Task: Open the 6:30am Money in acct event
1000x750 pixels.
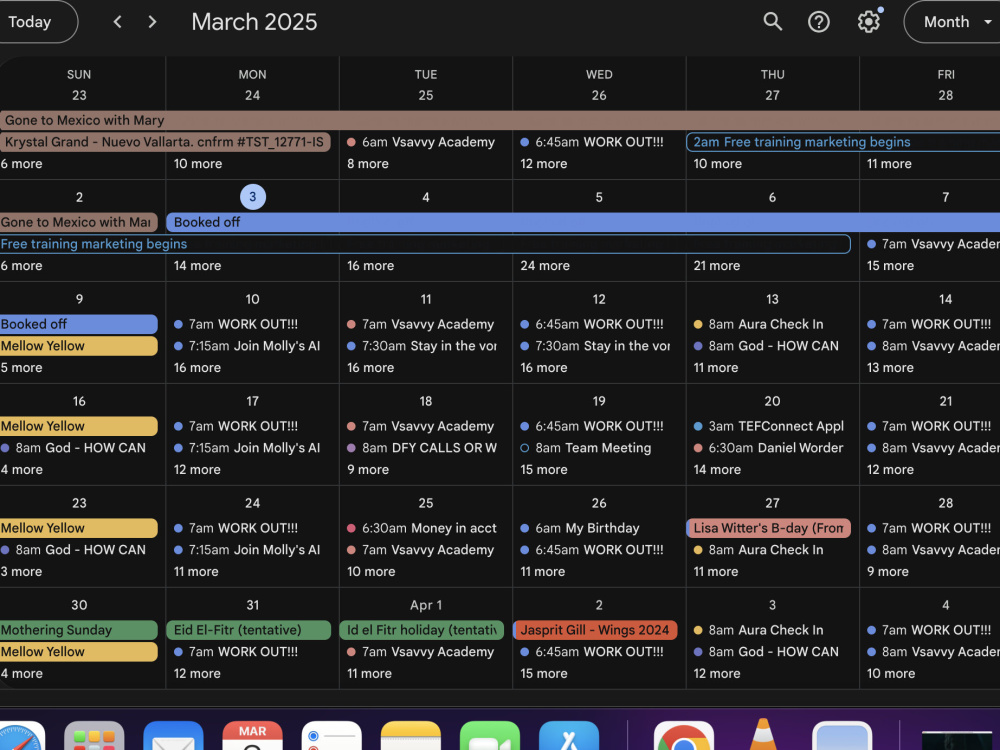Action: (x=422, y=529)
